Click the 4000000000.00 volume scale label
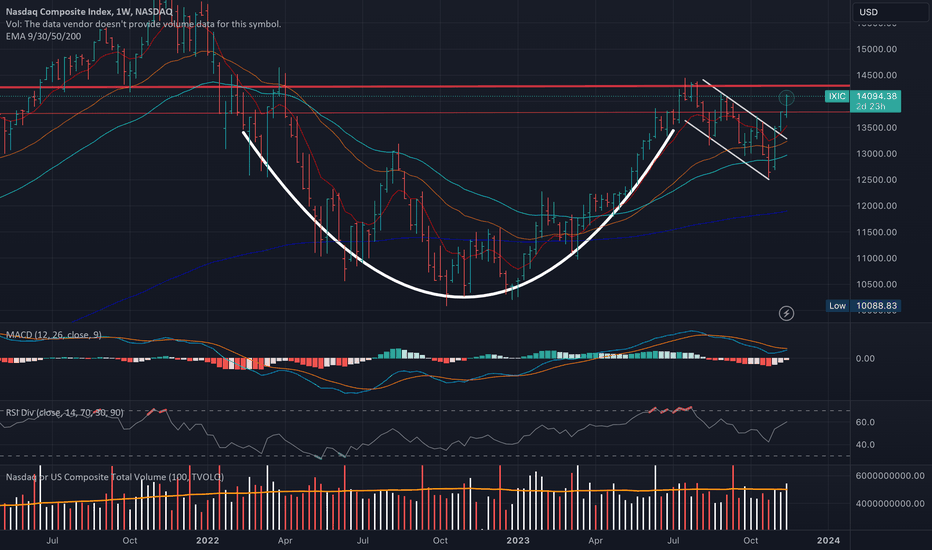The height and width of the screenshot is (550, 932). pyautogui.click(x=890, y=504)
